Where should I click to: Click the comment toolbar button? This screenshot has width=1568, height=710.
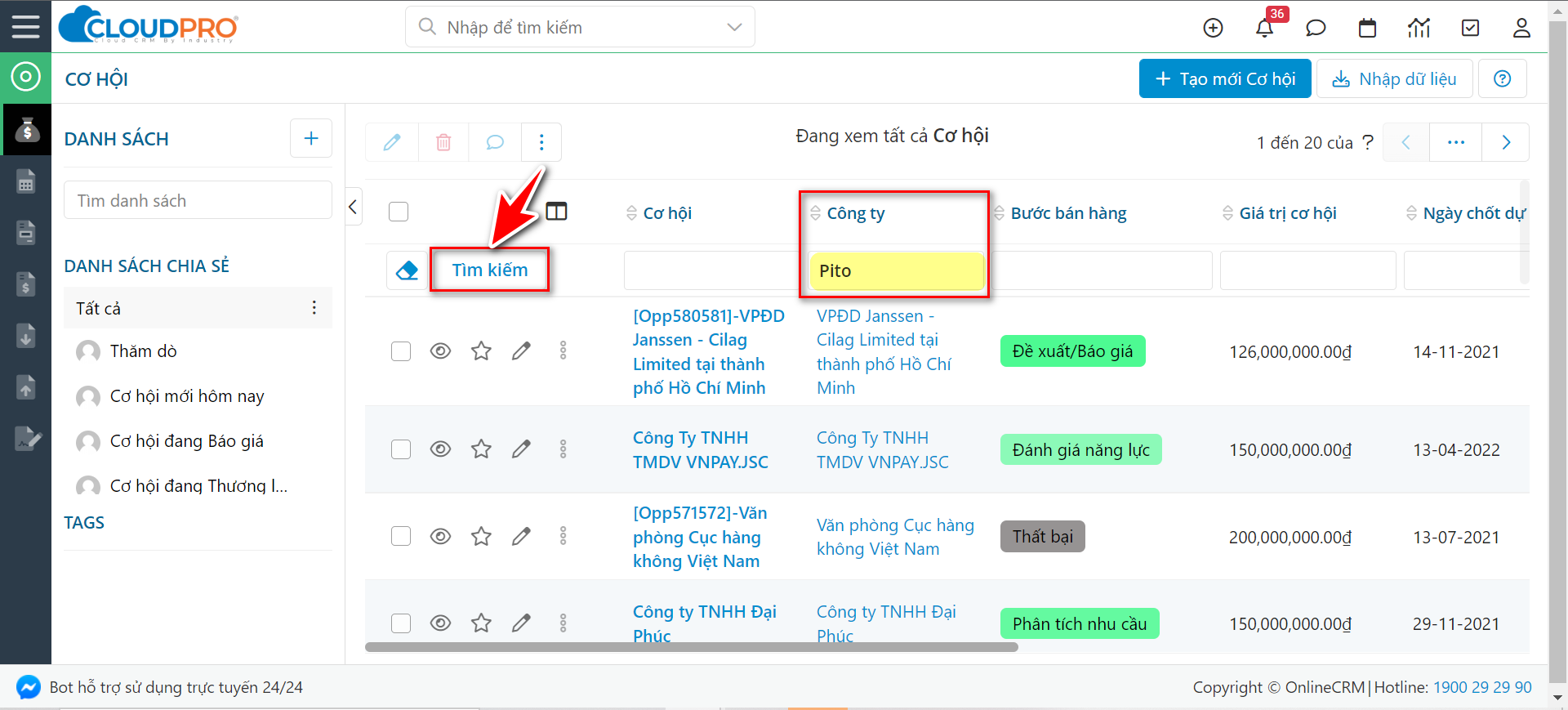click(495, 142)
